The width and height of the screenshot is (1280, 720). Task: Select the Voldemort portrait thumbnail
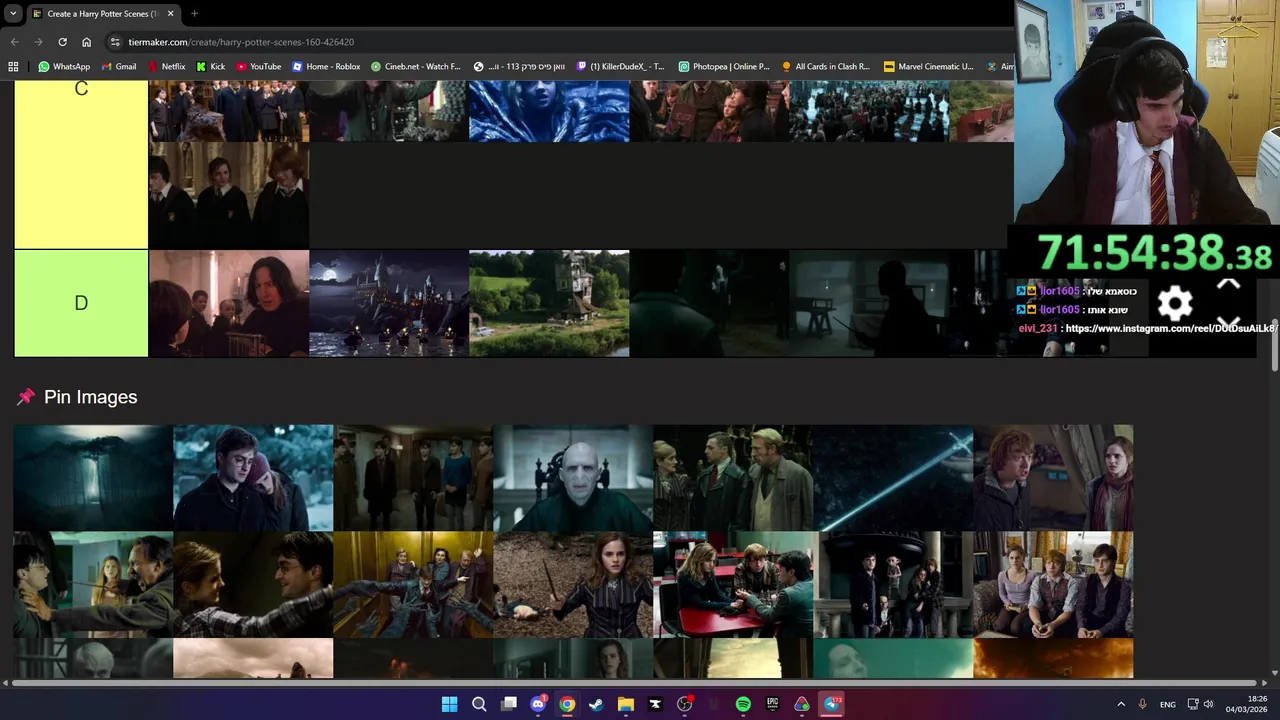point(573,478)
